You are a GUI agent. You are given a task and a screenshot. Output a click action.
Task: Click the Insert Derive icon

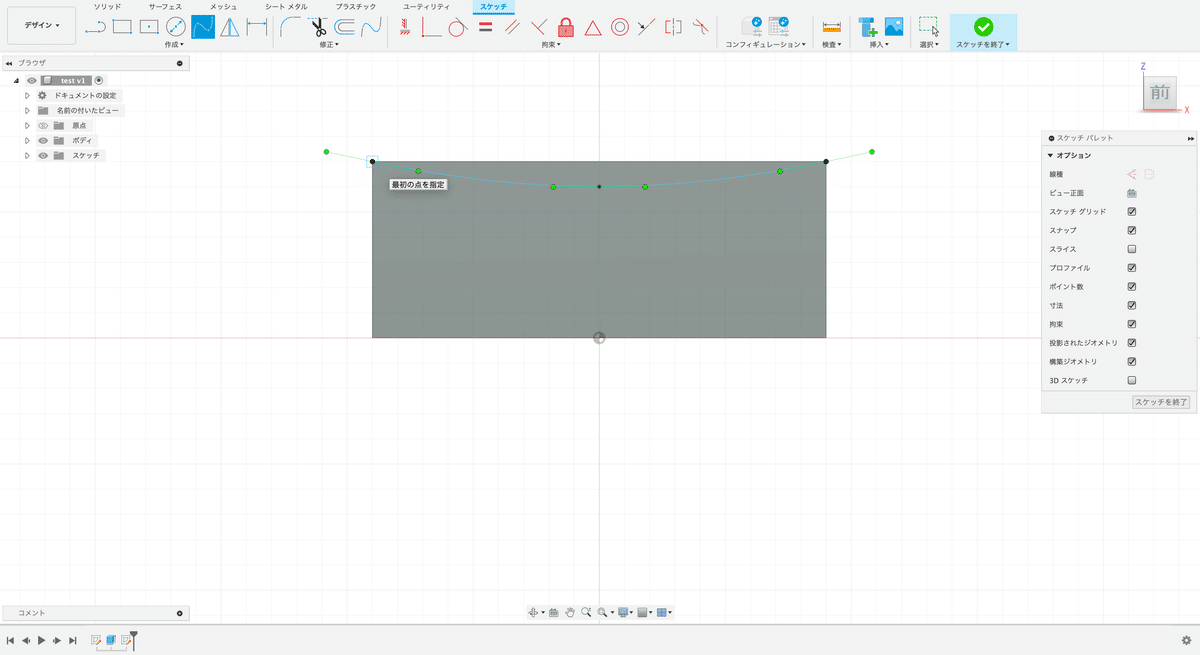point(868,27)
